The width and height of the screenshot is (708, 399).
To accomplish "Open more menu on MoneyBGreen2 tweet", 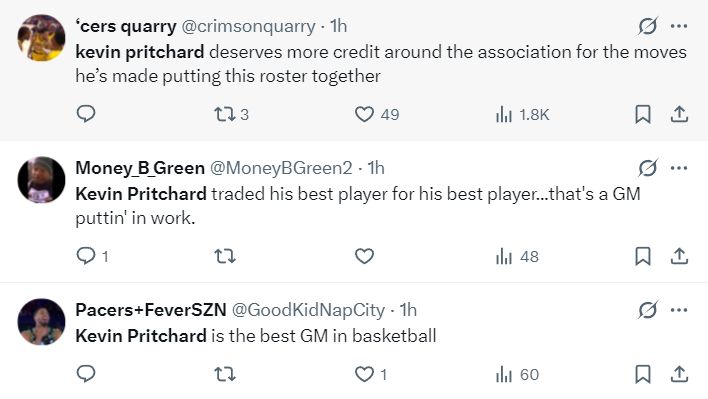I will [679, 168].
